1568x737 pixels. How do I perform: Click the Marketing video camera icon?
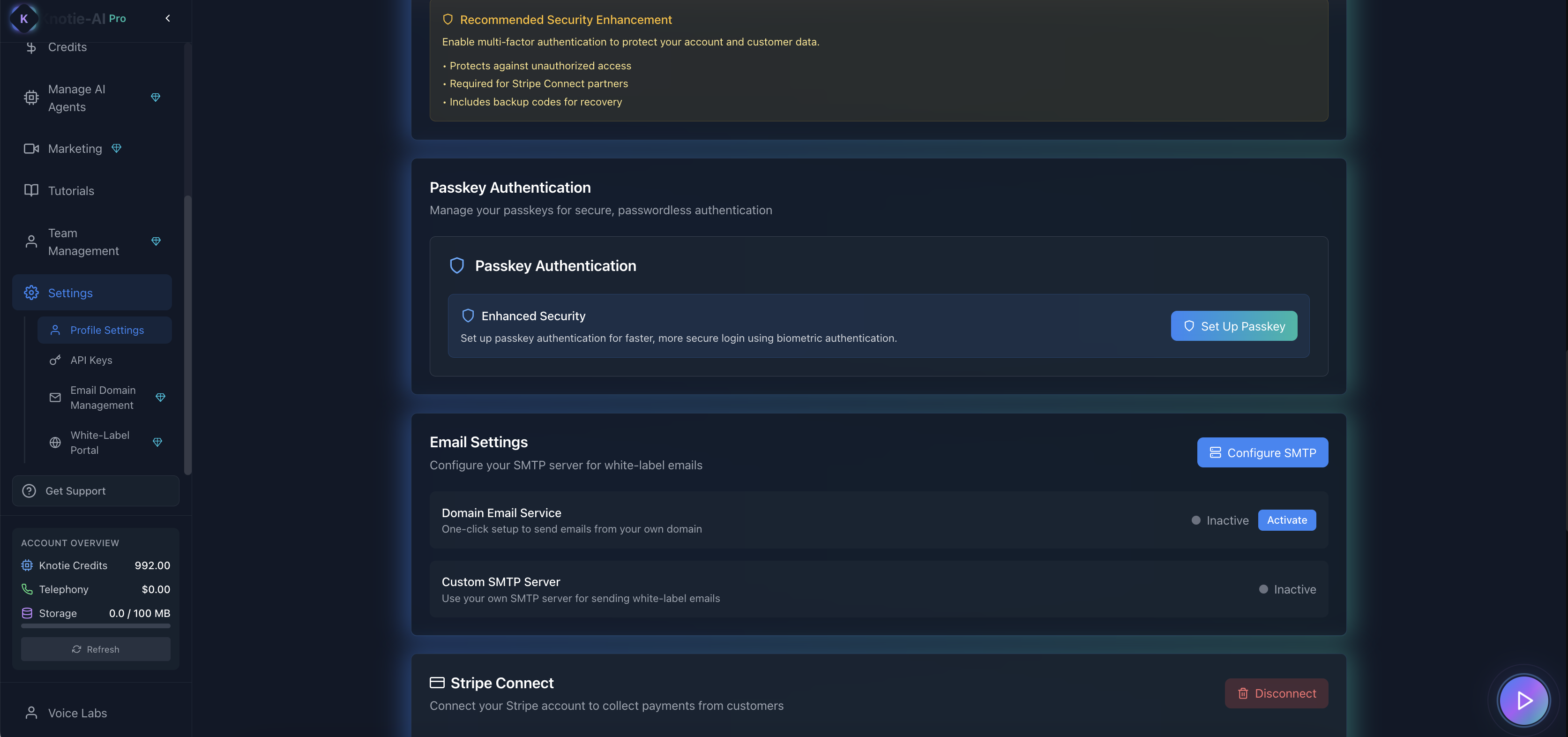pyautogui.click(x=31, y=149)
